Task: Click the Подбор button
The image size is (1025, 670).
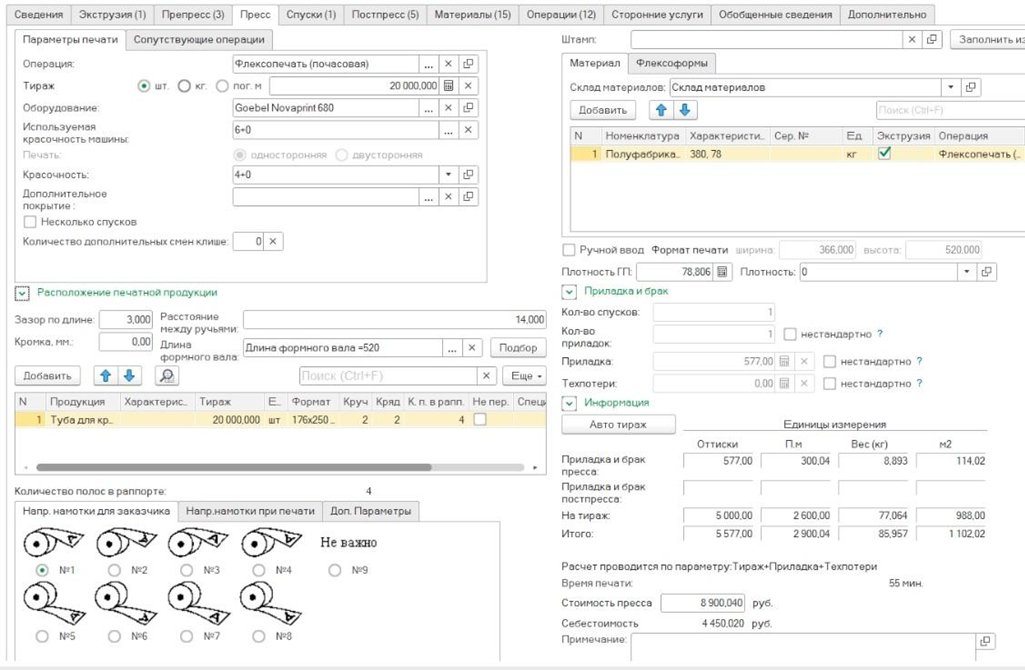Action: pyautogui.click(x=518, y=348)
